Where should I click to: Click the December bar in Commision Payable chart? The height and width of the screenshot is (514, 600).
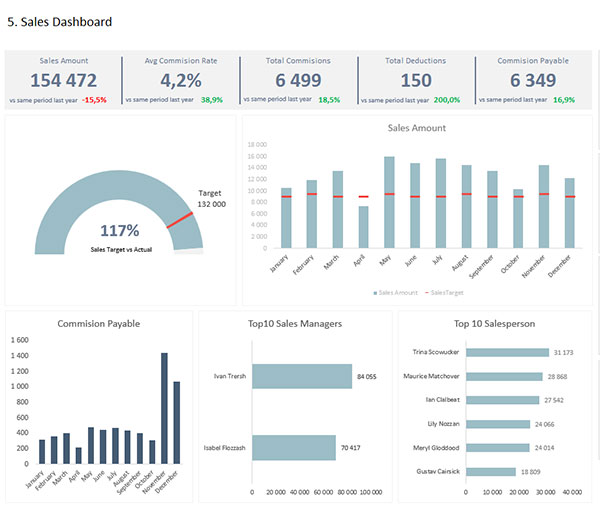[176, 423]
